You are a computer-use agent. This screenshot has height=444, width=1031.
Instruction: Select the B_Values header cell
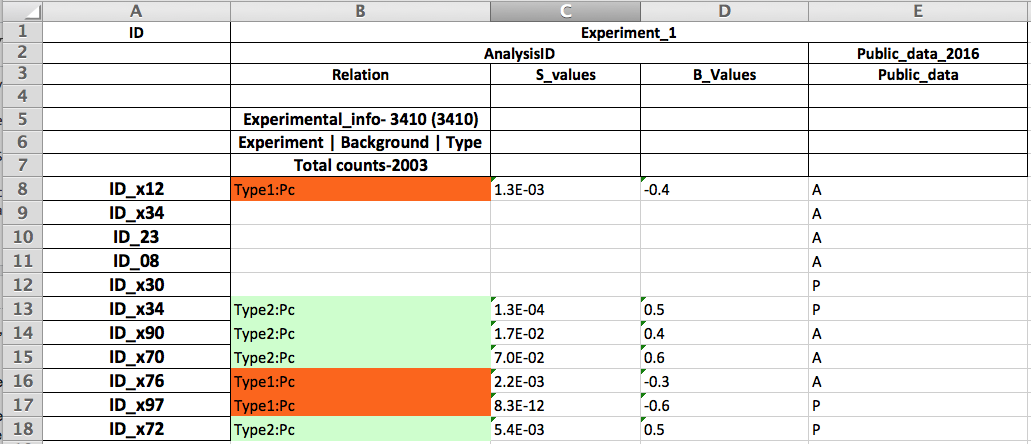pos(724,75)
